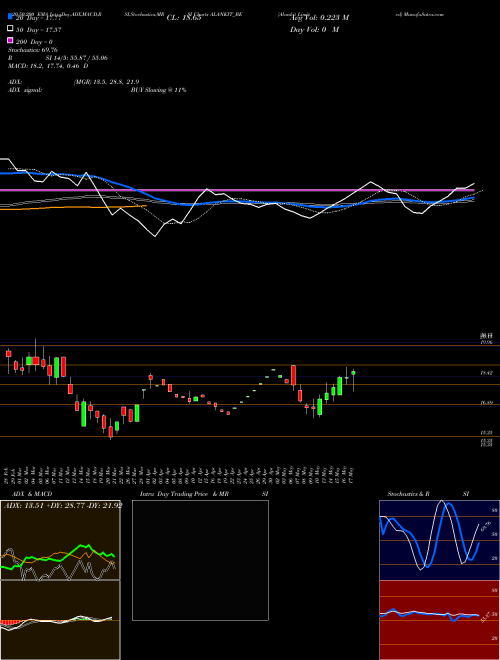The width and height of the screenshot is (500, 660).
Task: Click the '(MGR) 13.5, 28.8, 21.9' ADX values
Action: 106,82
